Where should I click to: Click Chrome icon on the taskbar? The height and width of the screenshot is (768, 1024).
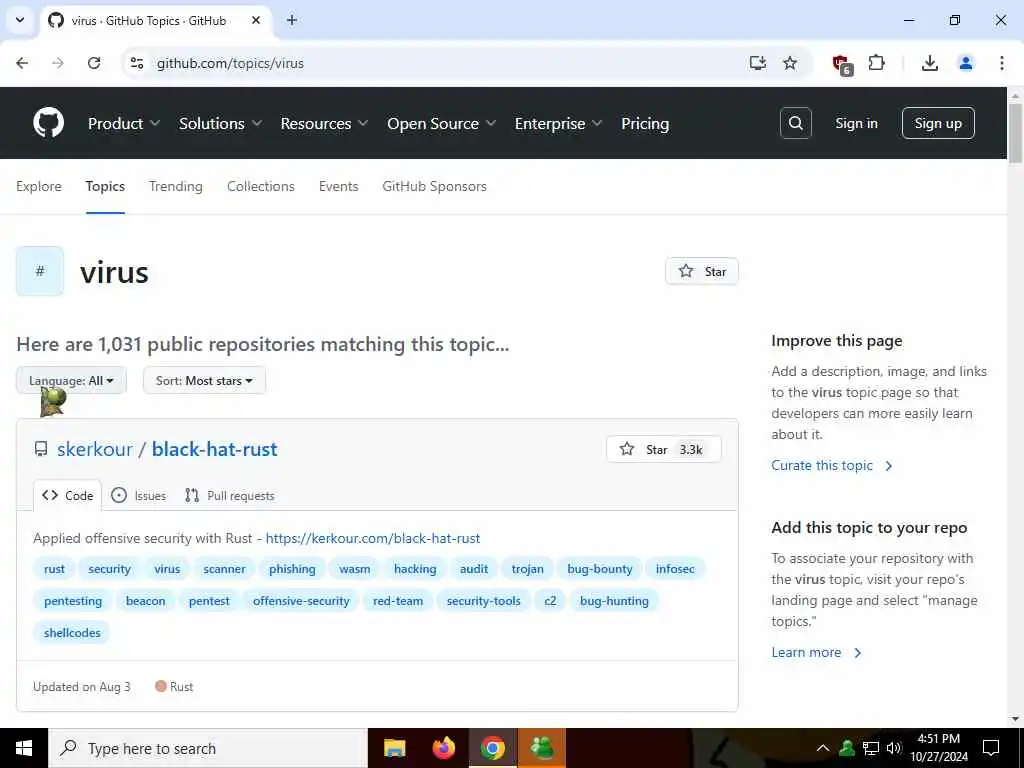coord(493,748)
